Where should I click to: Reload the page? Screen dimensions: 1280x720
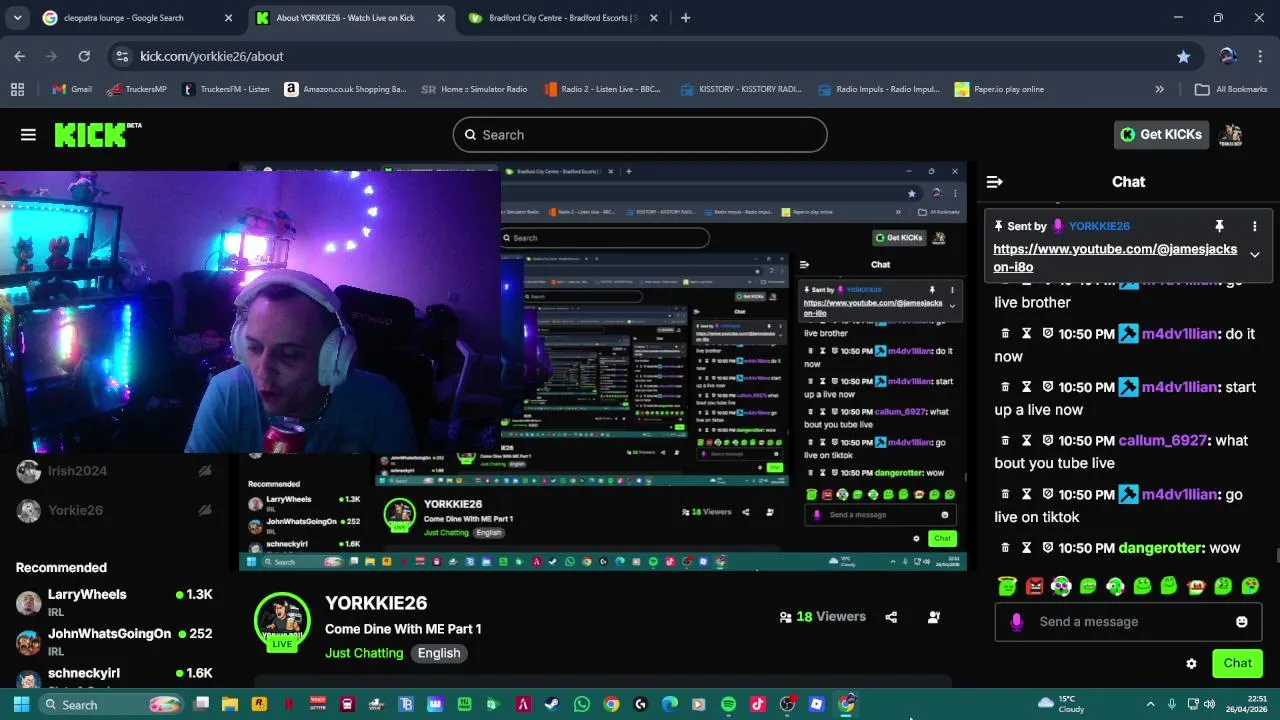pyautogui.click(x=84, y=56)
